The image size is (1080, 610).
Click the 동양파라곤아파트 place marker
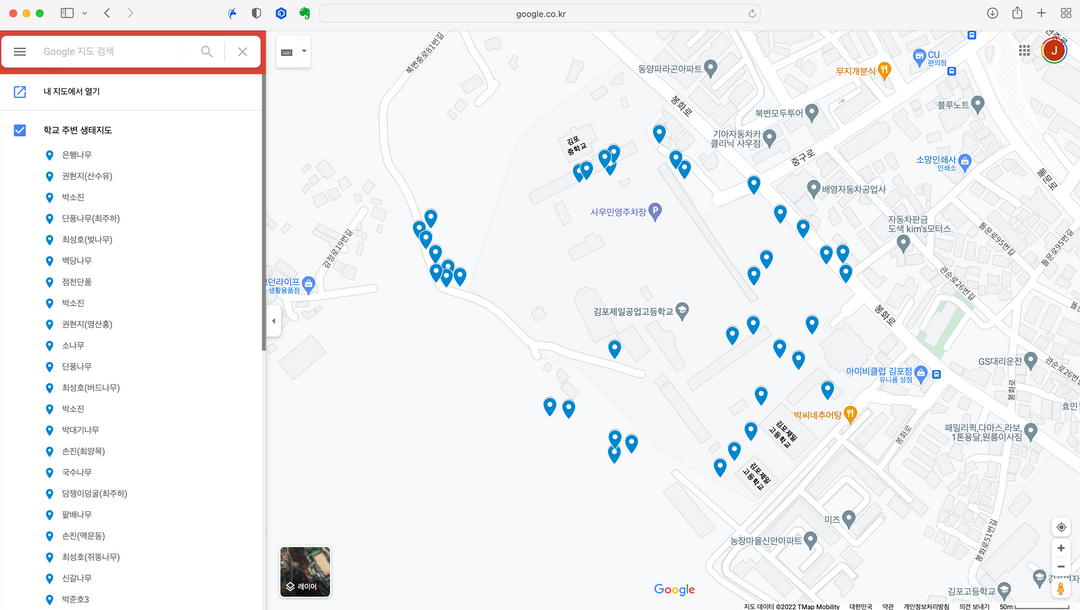click(711, 68)
